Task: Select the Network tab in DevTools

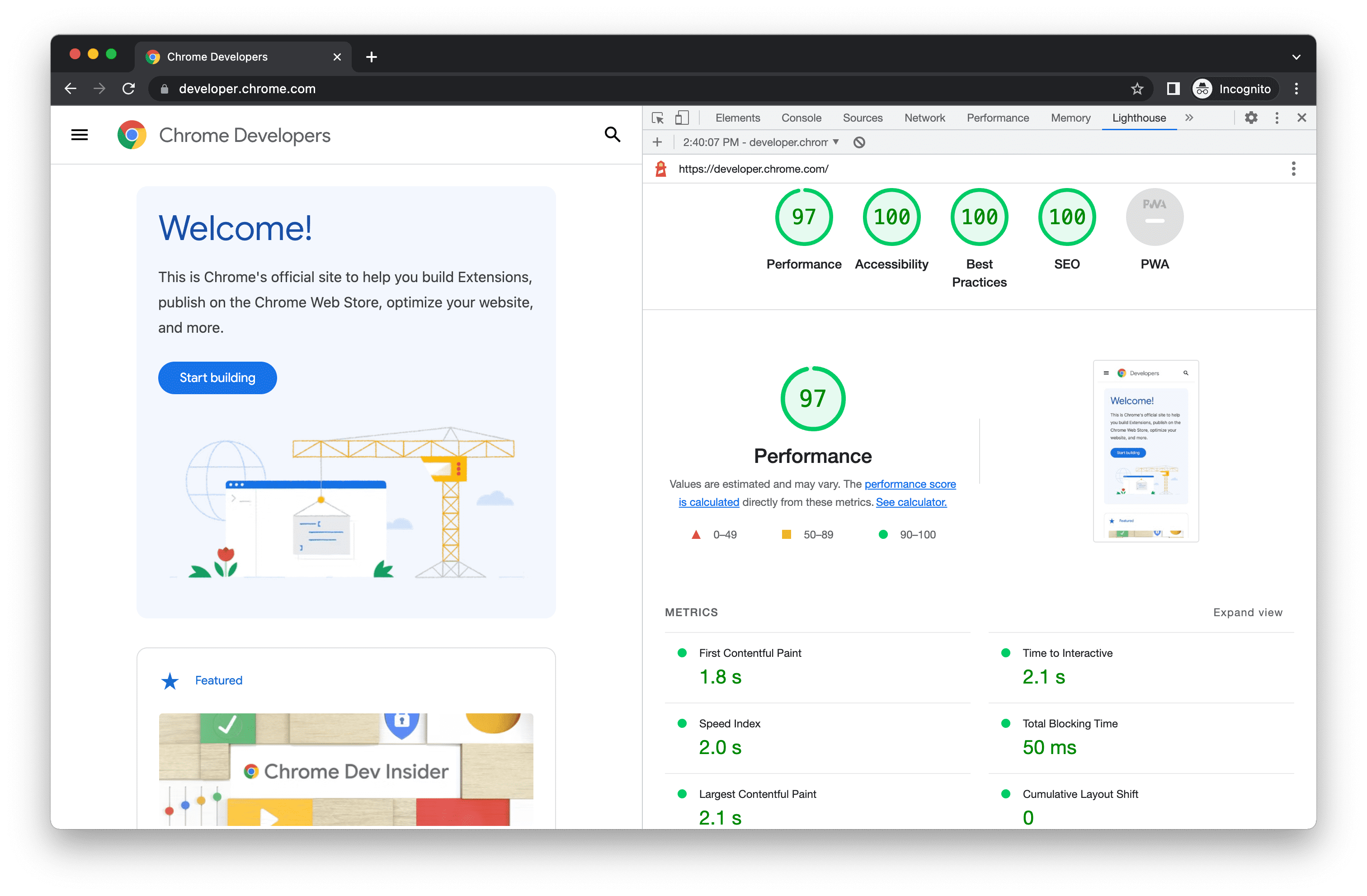Action: (922, 117)
